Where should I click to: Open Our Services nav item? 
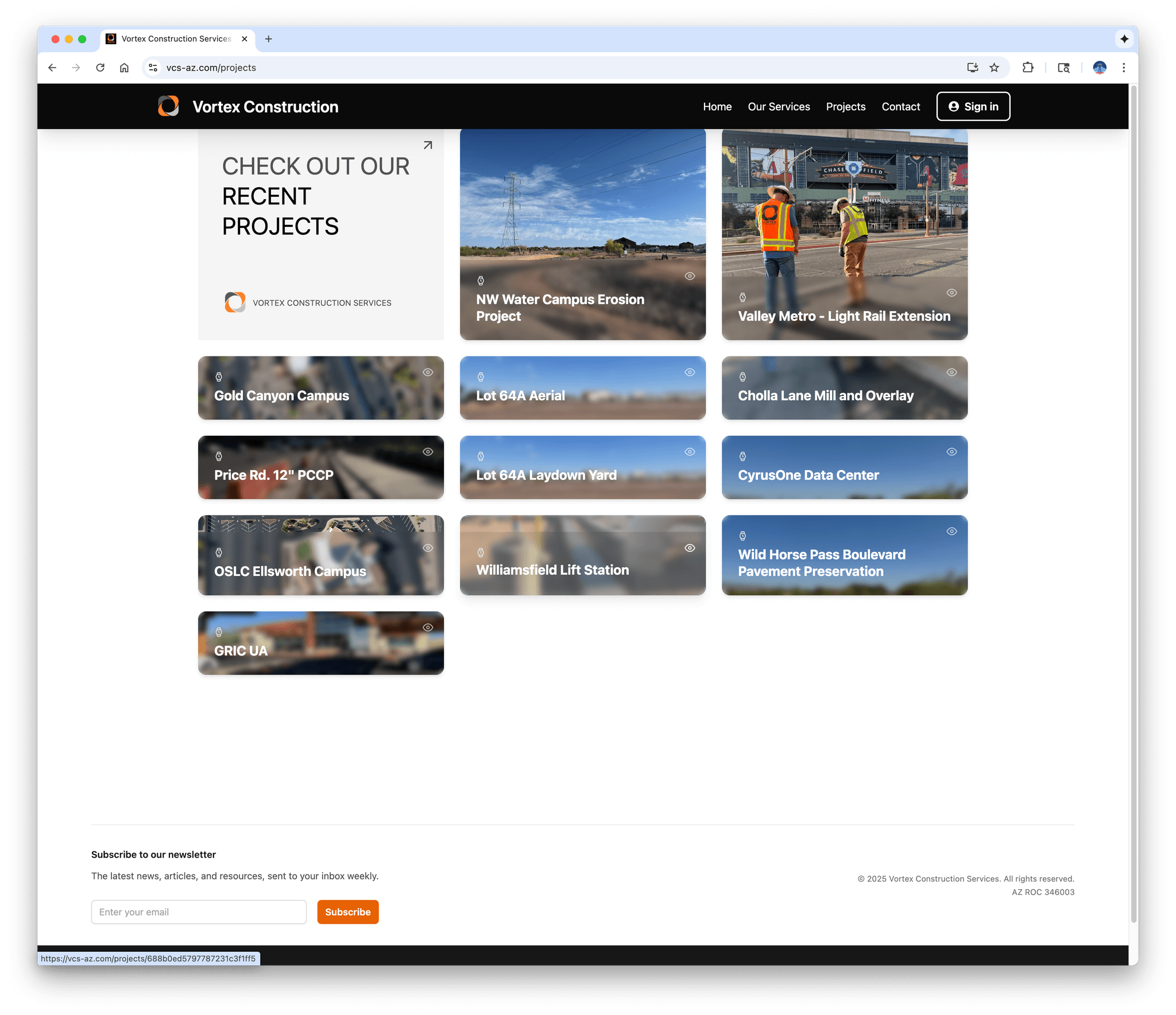click(779, 107)
